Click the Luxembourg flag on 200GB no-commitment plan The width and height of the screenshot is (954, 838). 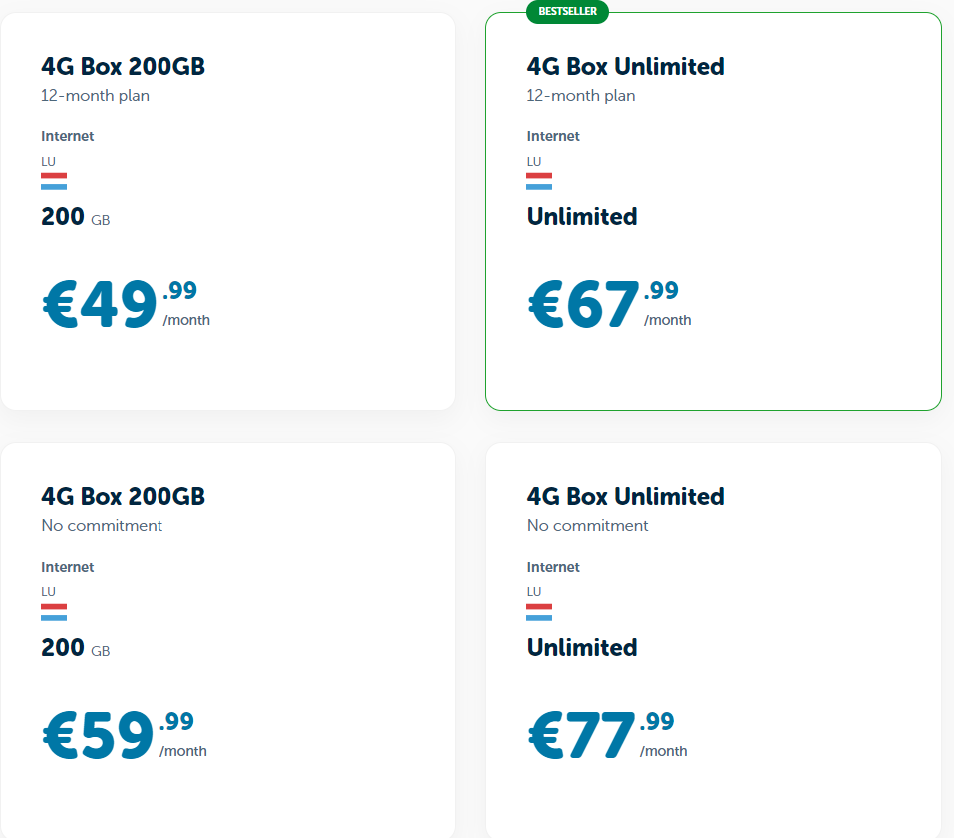[x=54, y=612]
